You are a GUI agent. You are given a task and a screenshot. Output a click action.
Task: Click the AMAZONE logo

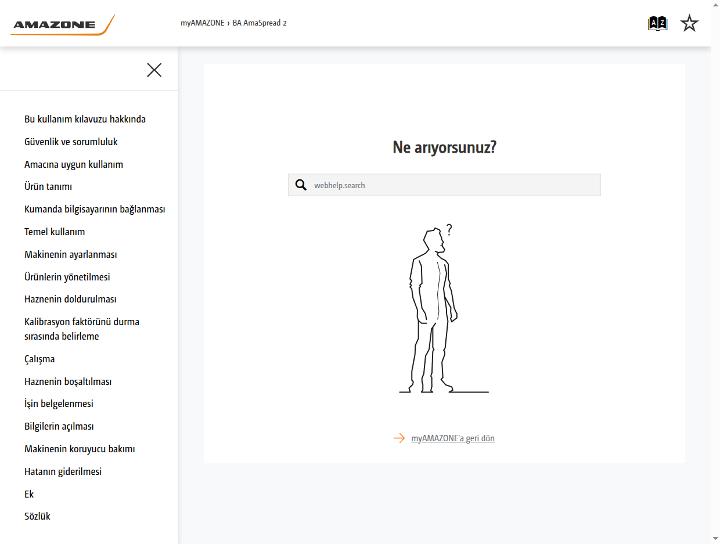point(62,24)
